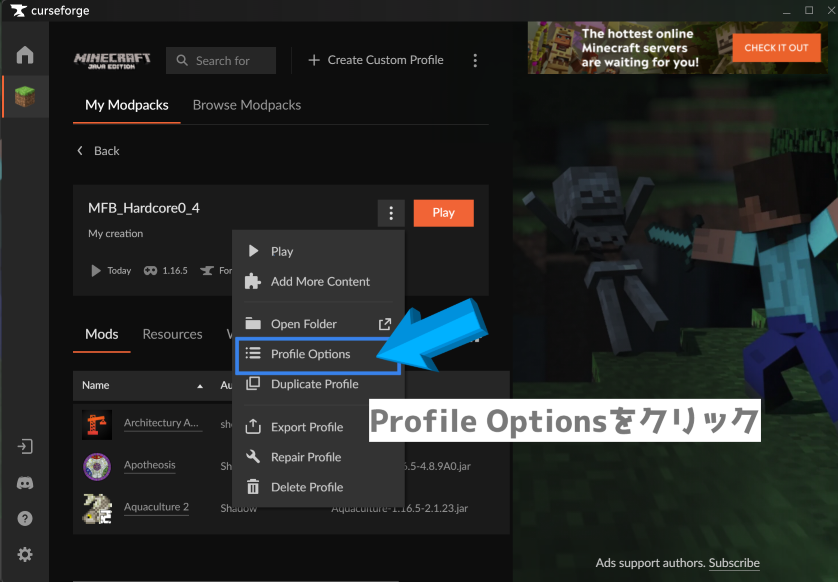The image size is (838, 582).
Task: Click the MFB_Hardcore0_4 profile title
Action: (144, 208)
